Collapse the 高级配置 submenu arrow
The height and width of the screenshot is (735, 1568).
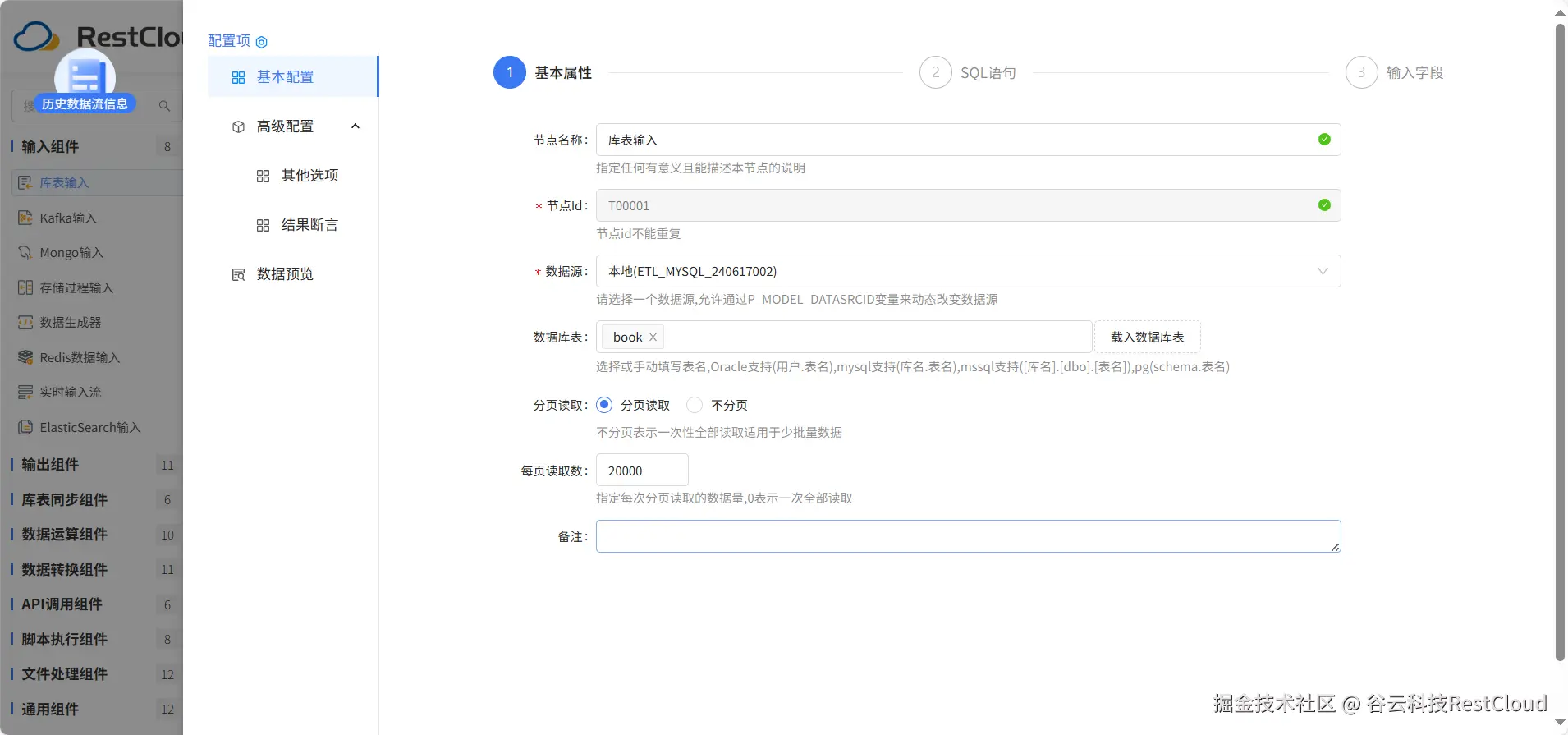coord(355,126)
